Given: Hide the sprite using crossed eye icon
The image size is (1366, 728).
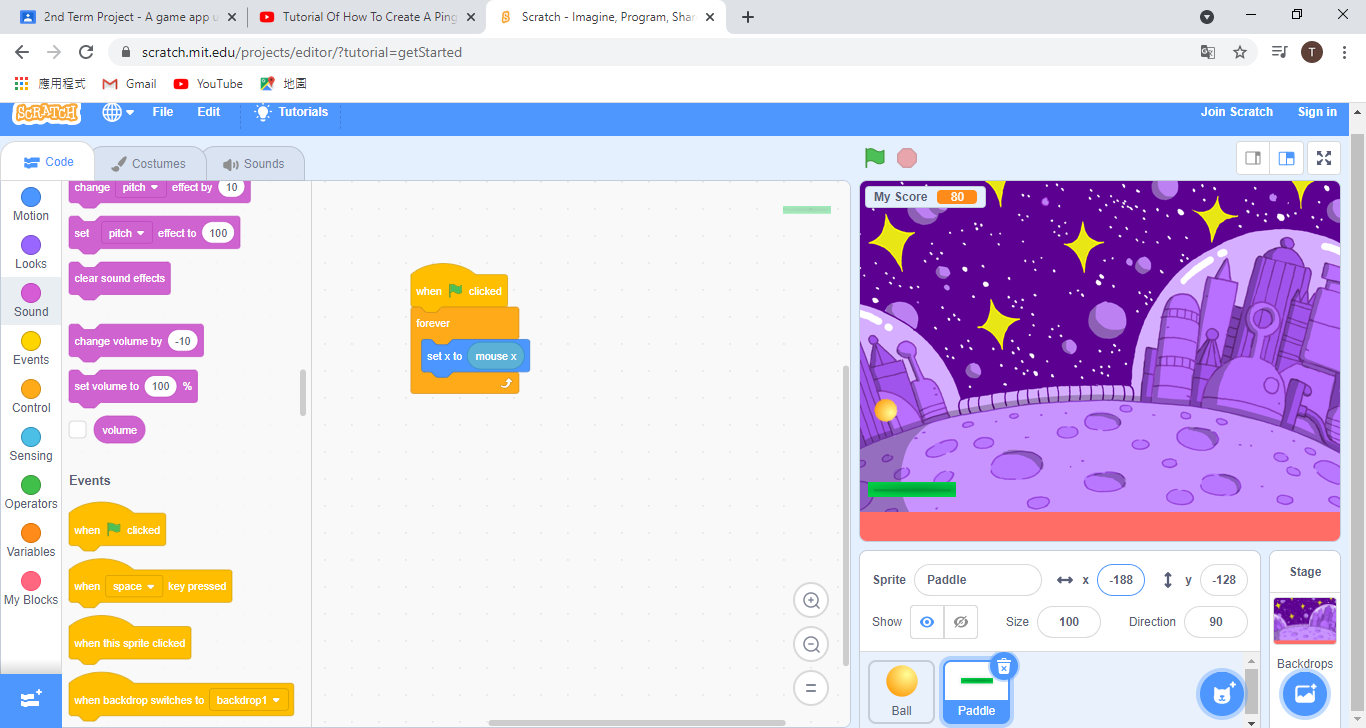Looking at the screenshot, I should tap(961, 622).
